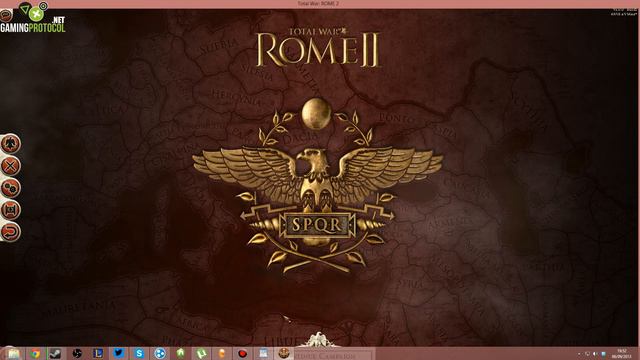
Task: Open network status in system tray
Action: tap(588, 354)
